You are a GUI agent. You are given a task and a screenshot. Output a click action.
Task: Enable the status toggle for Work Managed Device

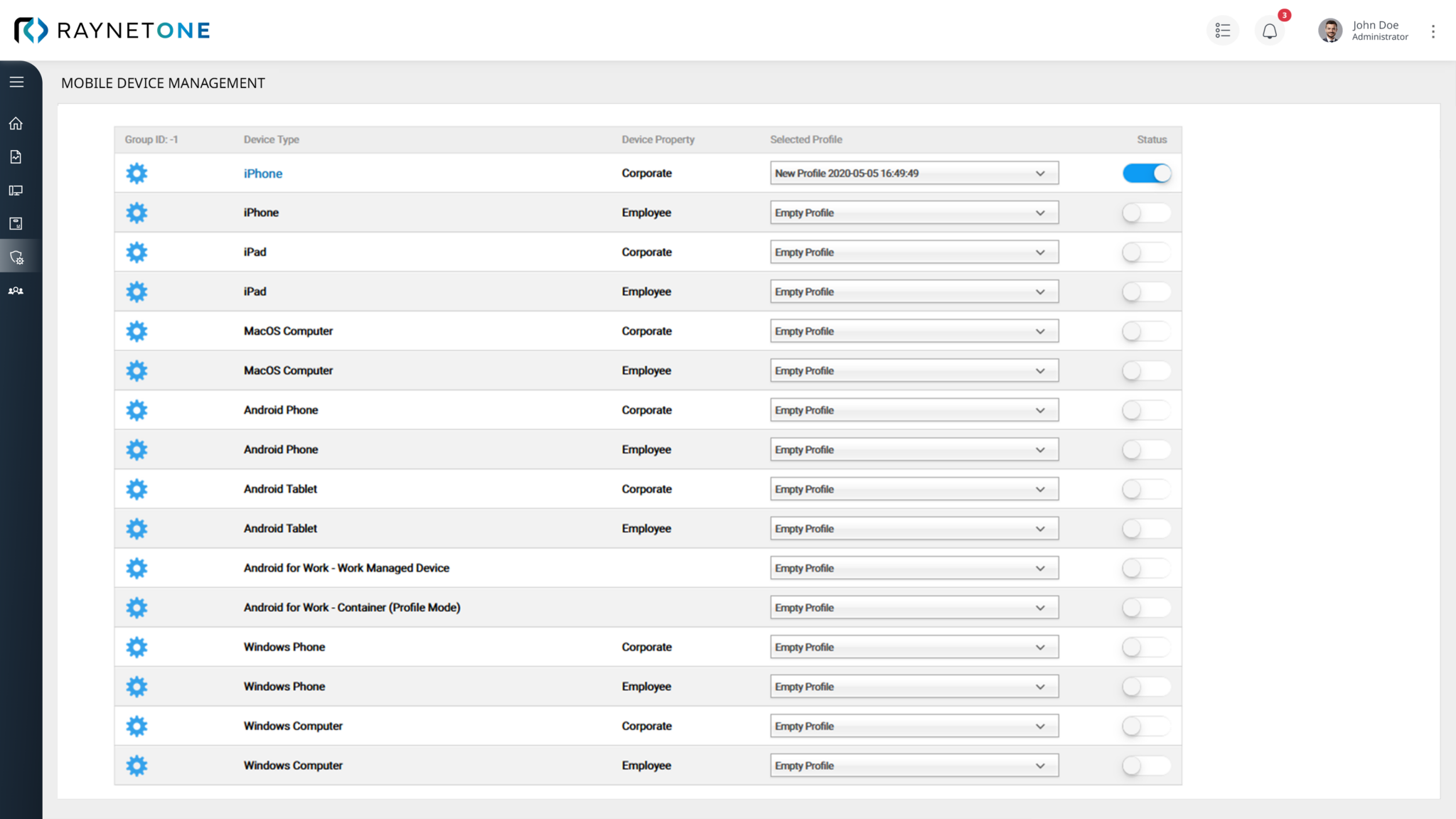pyautogui.click(x=1147, y=568)
